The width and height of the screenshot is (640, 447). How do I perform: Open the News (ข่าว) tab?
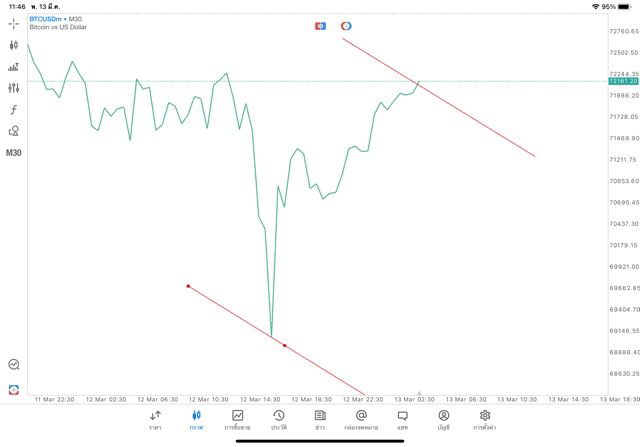click(x=320, y=420)
